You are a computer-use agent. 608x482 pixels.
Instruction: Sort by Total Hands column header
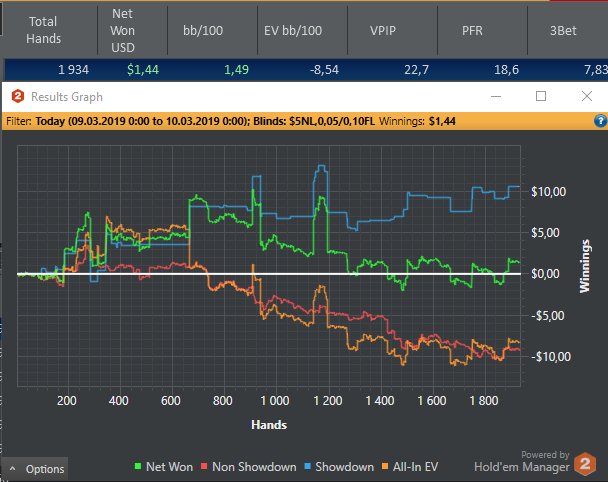tap(45, 30)
